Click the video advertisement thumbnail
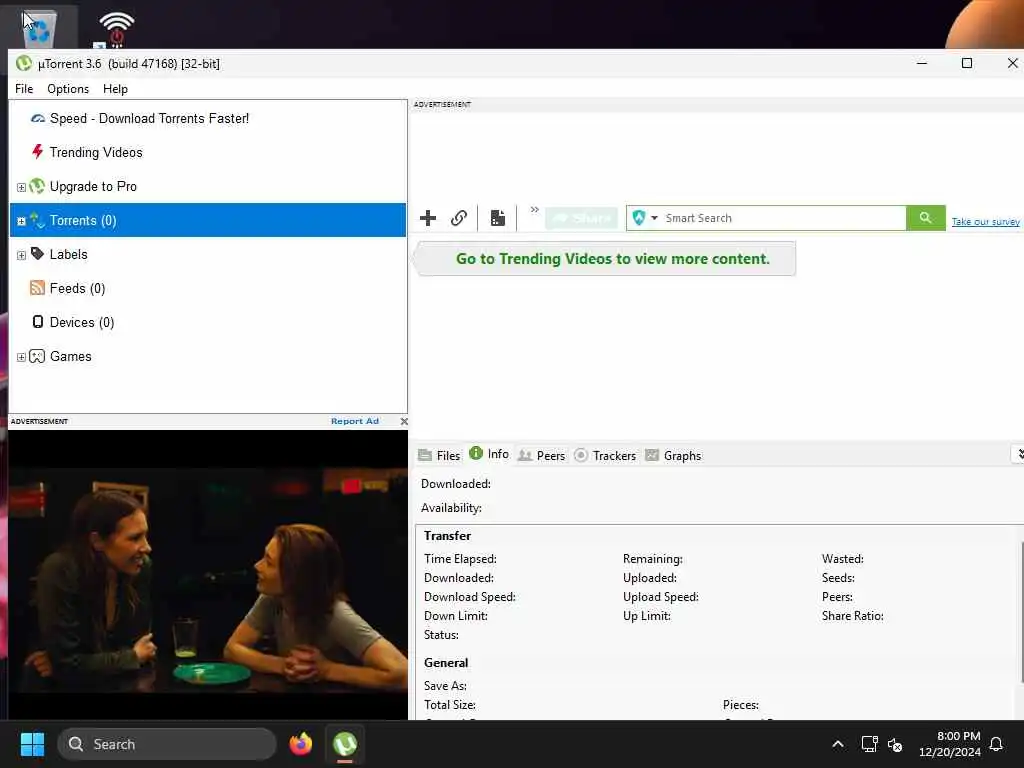Image resolution: width=1024 pixels, height=768 pixels. [x=208, y=575]
